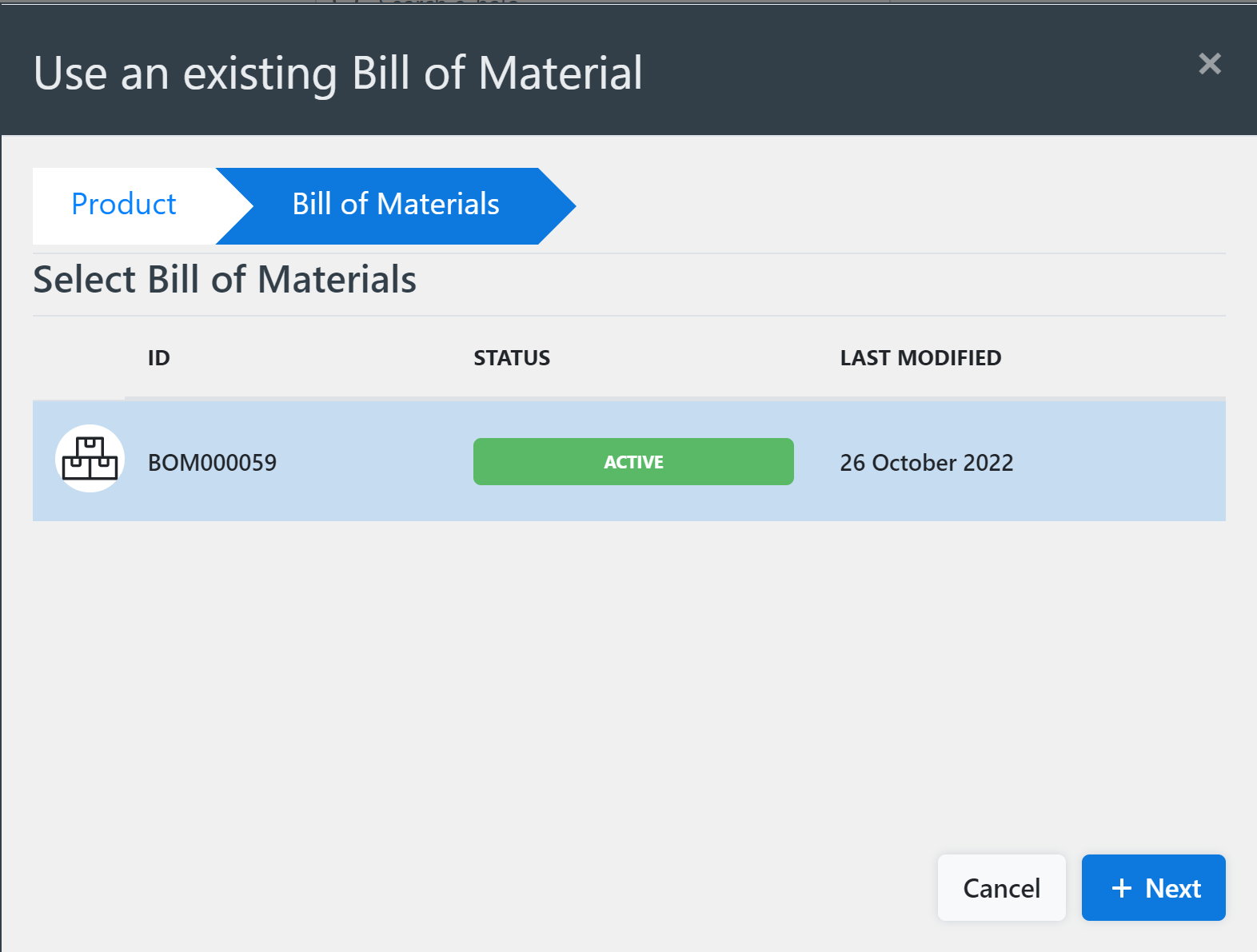Image resolution: width=1257 pixels, height=952 pixels.
Task: Click the STATUS column header
Action: (512, 357)
